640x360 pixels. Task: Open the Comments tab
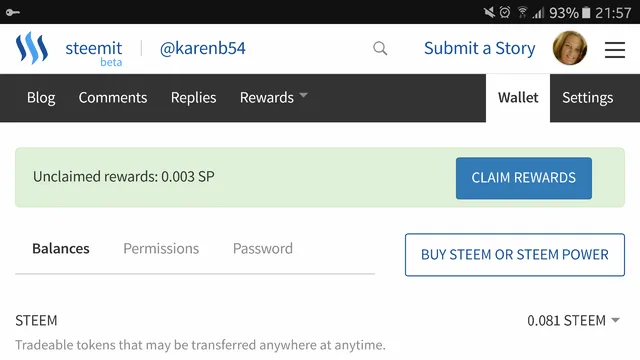[x=113, y=98]
